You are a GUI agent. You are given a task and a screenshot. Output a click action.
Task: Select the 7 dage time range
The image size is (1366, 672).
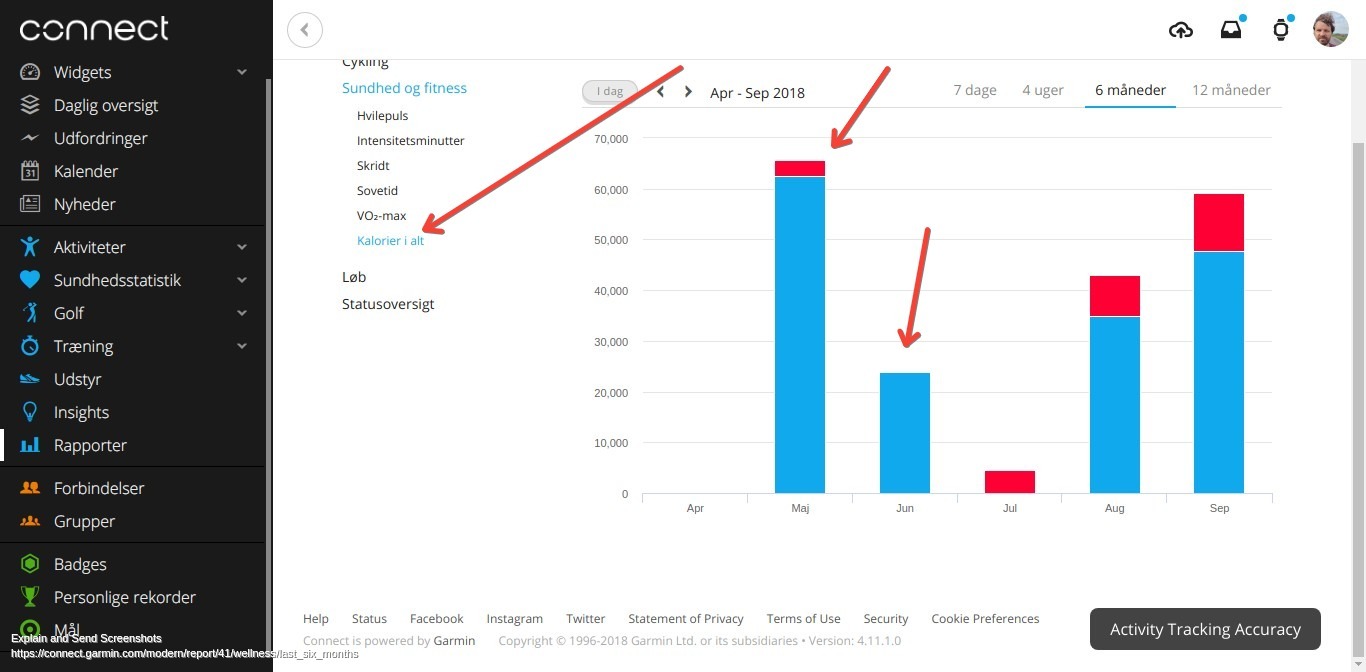tap(974, 90)
